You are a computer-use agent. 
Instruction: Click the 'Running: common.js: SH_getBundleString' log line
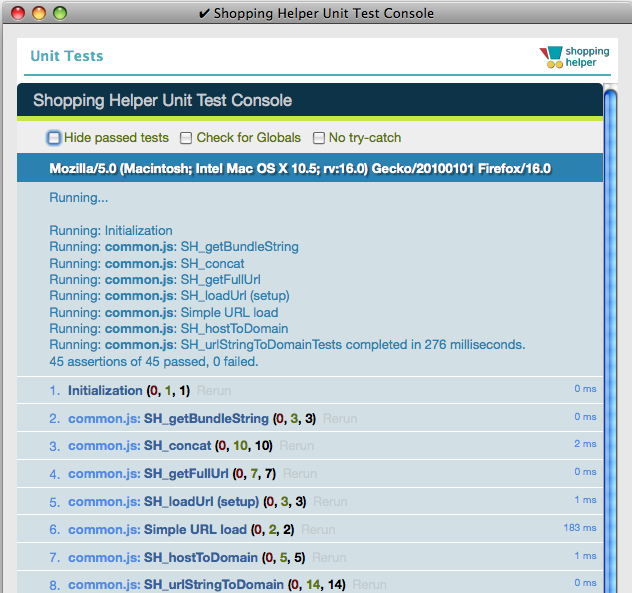point(174,247)
